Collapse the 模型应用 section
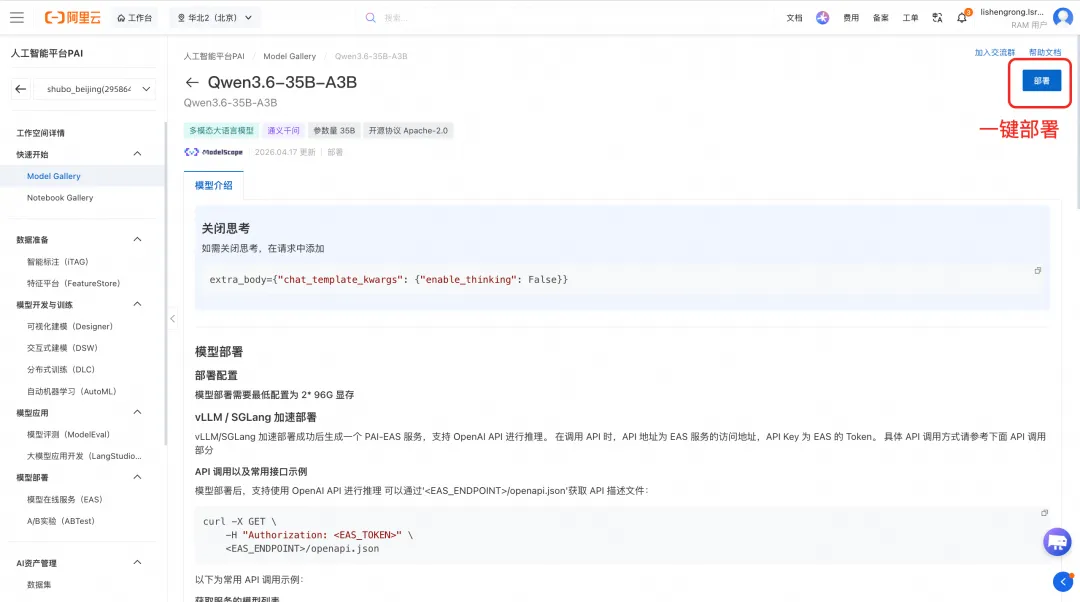This screenshot has width=1080, height=602. click(x=137, y=412)
